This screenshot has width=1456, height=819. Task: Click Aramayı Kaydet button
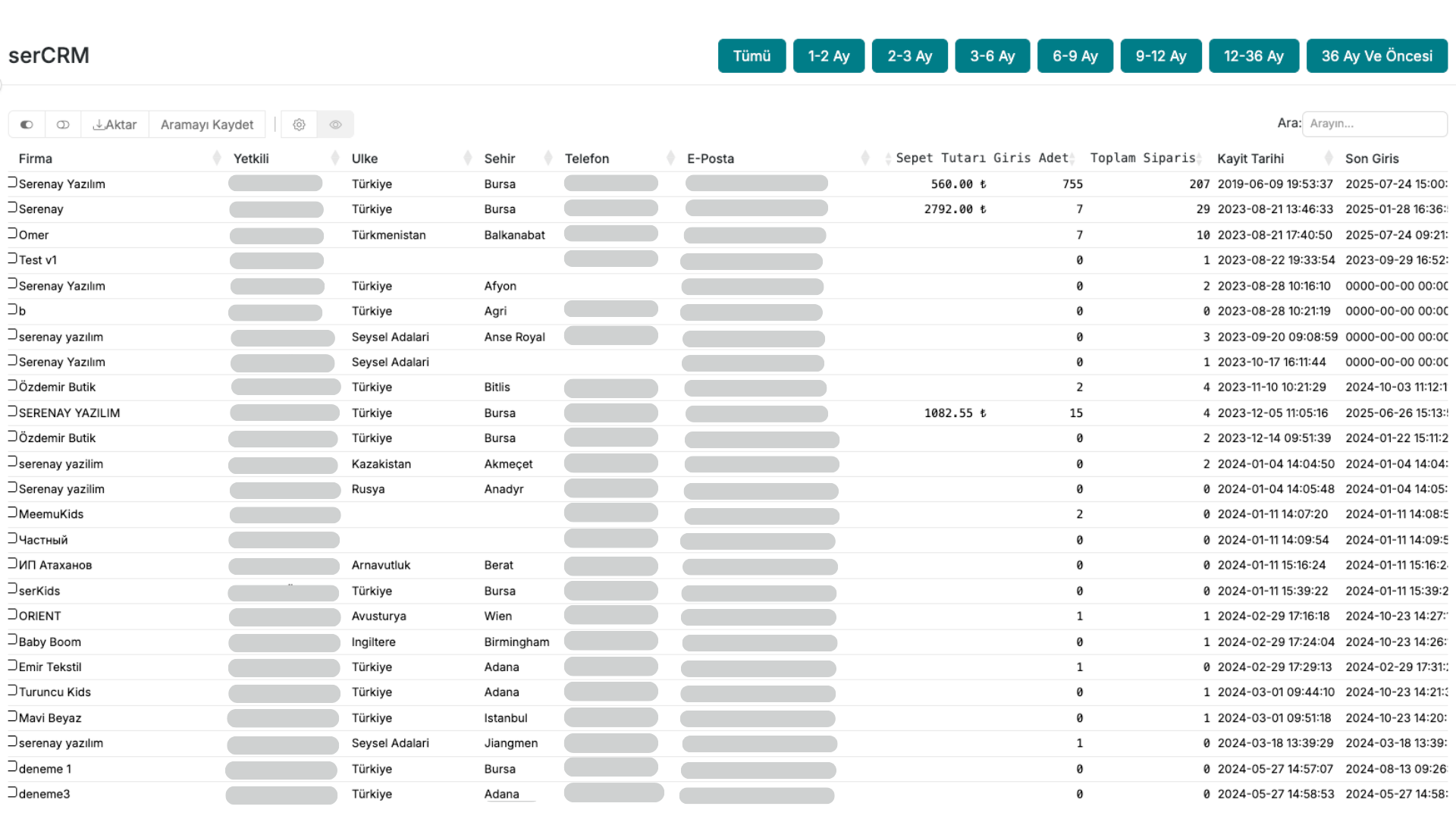pyautogui.click(x=207, y=124)
